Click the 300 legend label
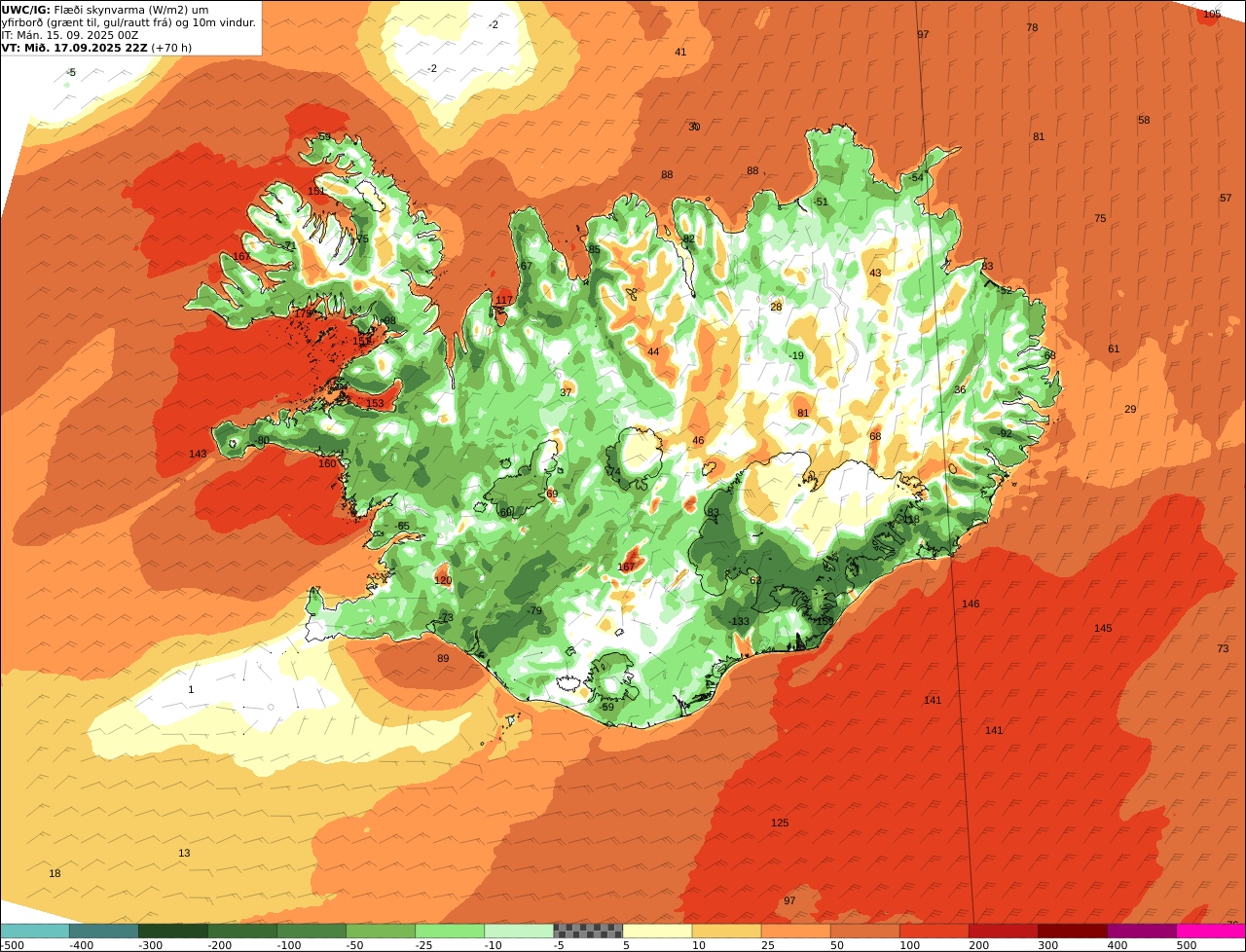This screenshot has height=952, width=1246. pos(1047,945)
